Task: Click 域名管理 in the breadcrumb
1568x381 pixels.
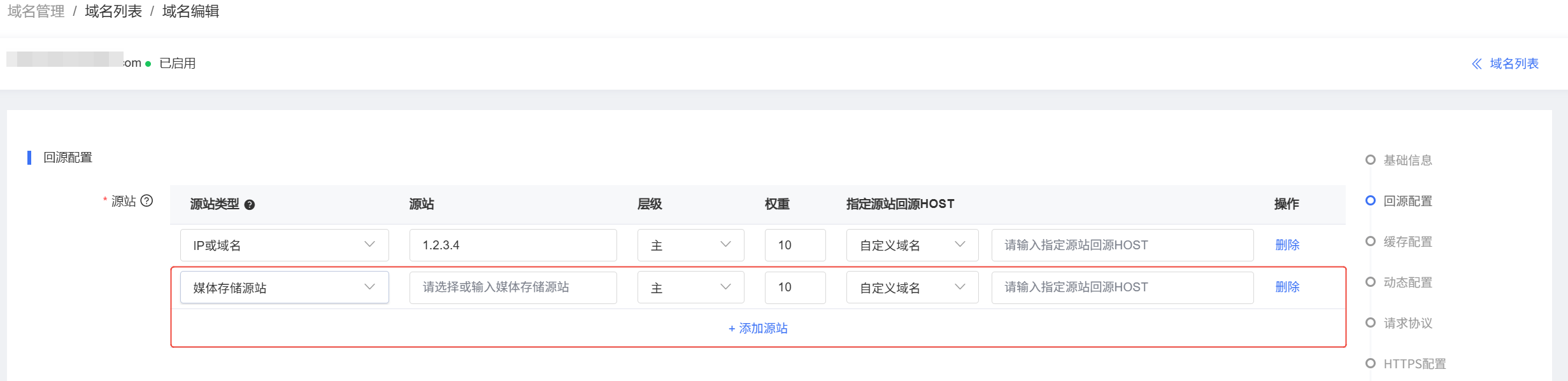Action: click(x=36, y=11)
